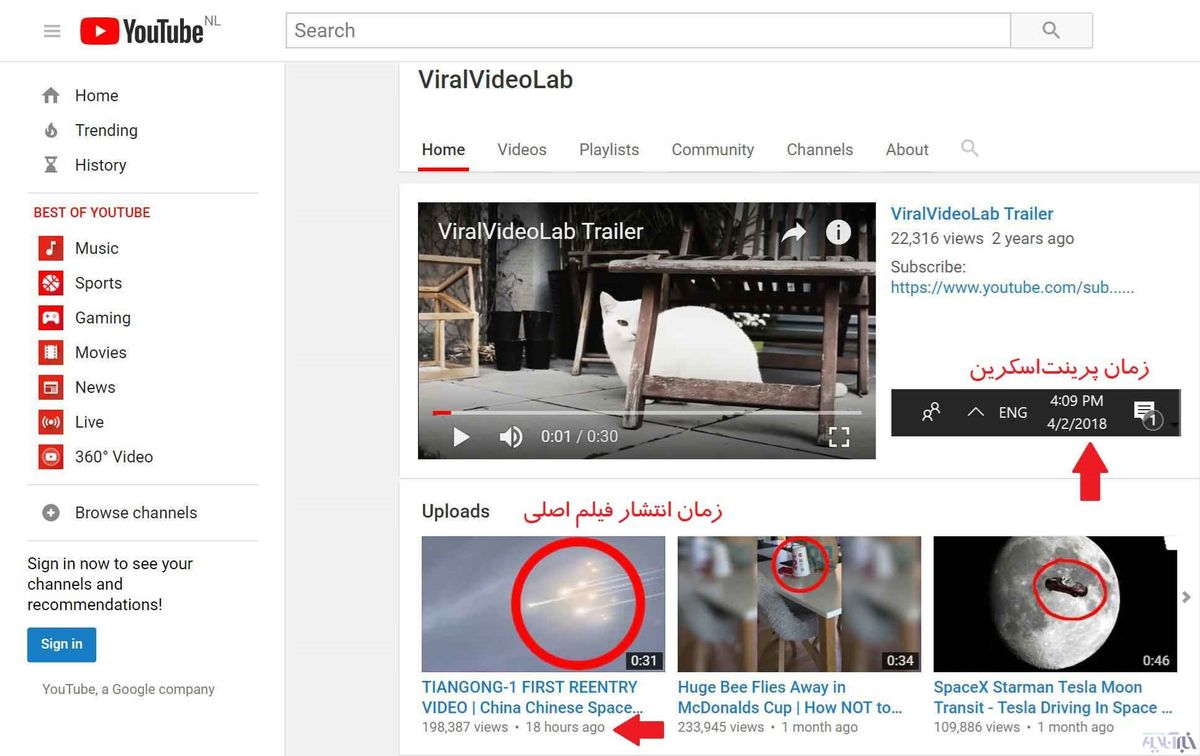Screen dimensions: 1200x756
Task: Enter fullscreen on the trailer player
Action: 839,437
